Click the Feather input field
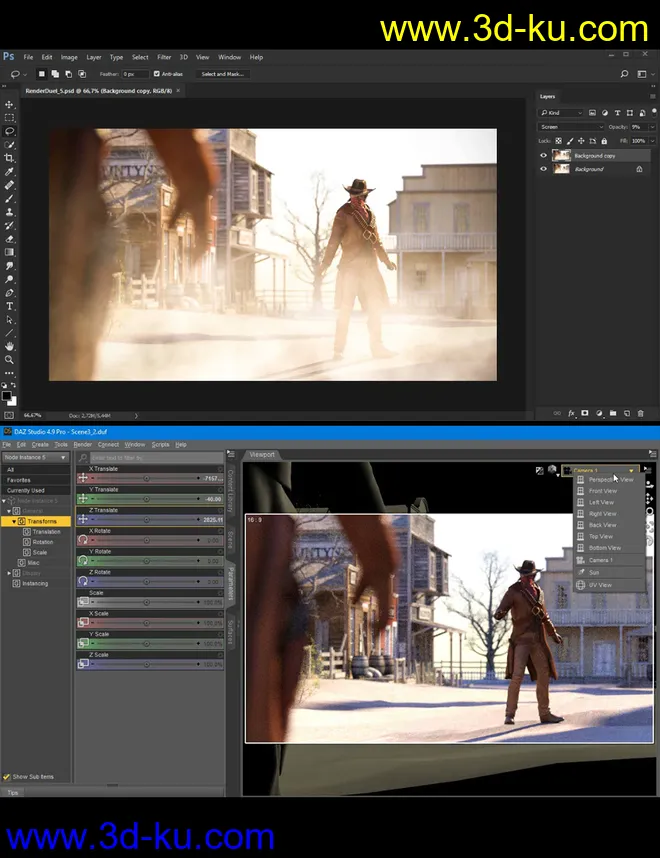This screenshot has height=858, width=660. [x=136, y=74]
